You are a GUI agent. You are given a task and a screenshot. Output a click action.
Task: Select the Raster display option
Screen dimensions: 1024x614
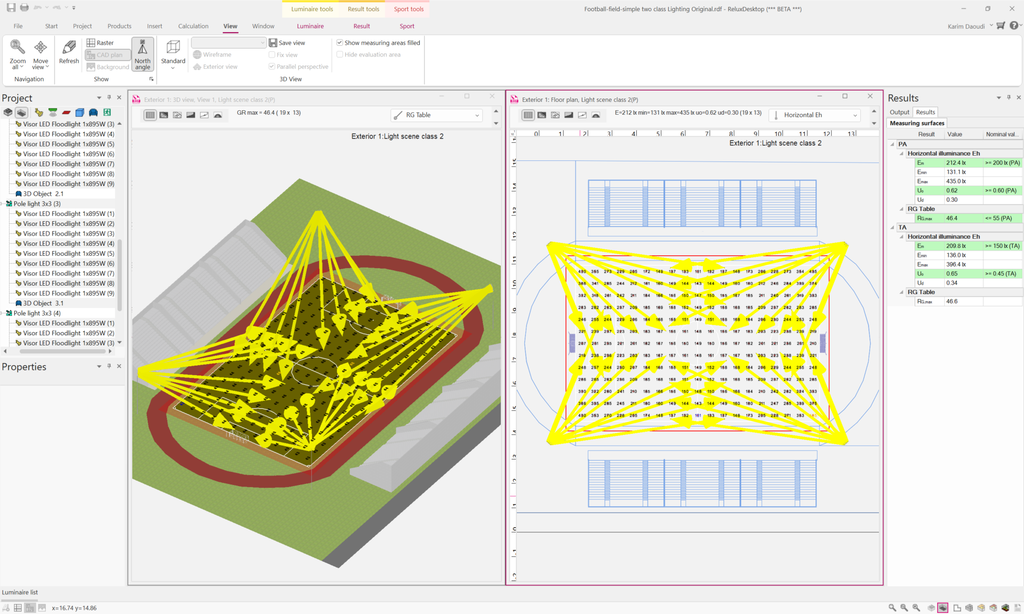[x=99, y=43]
